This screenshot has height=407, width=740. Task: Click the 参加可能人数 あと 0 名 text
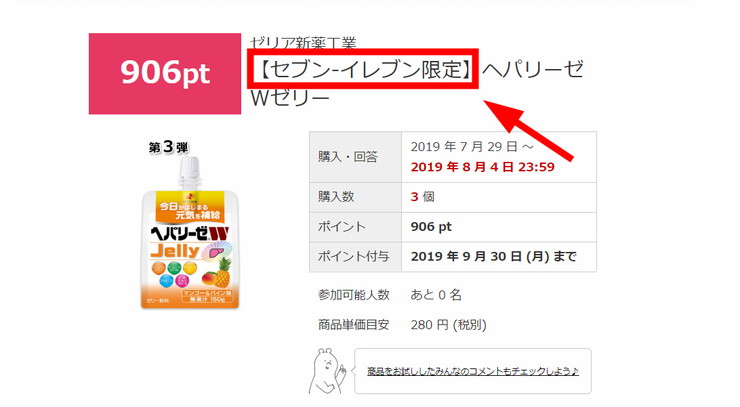pos(390,295)
